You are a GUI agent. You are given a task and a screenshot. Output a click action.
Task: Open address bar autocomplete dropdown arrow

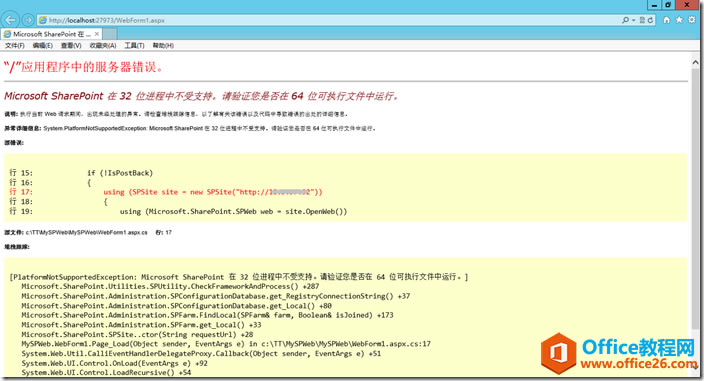pos(634,20)
